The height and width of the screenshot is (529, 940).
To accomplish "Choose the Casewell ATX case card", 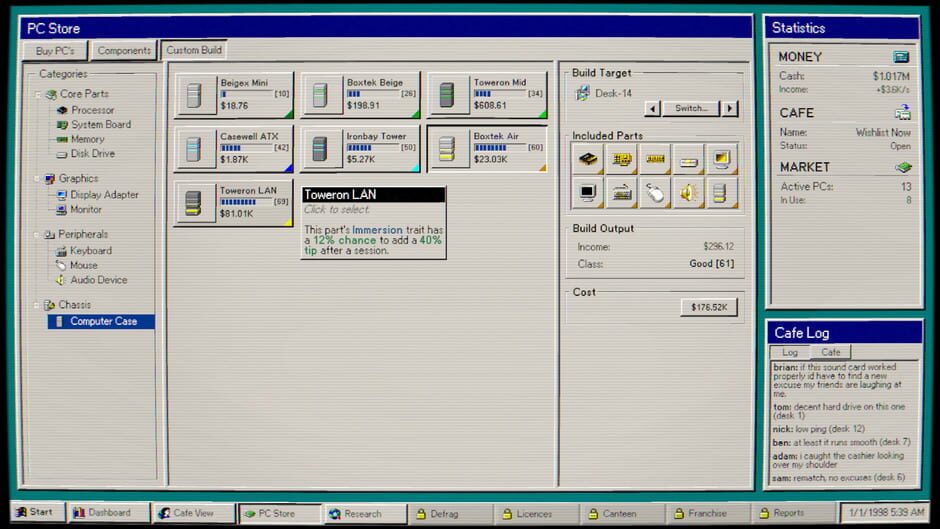I will click(x=234, y=149).
